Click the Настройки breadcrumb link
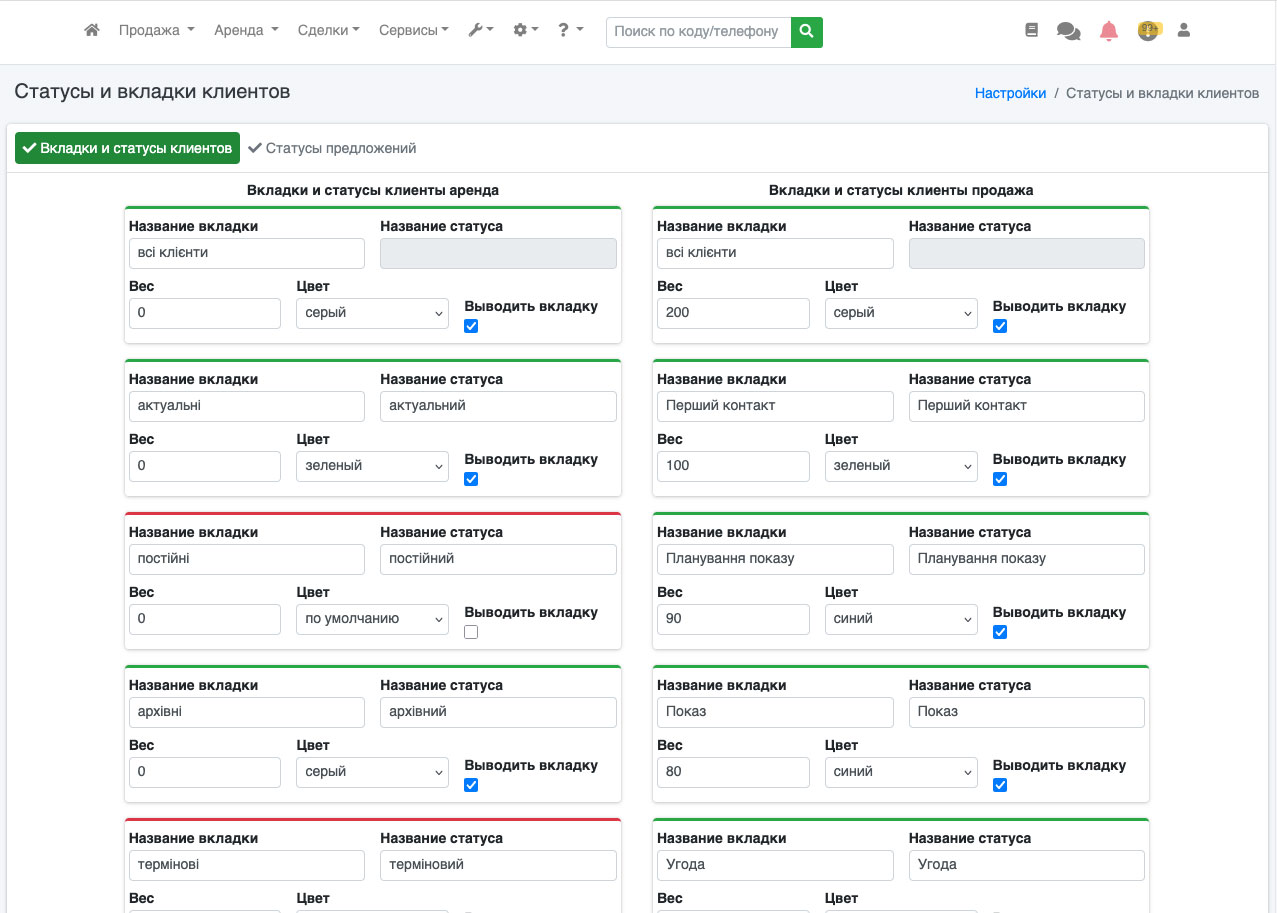Screen dimensions: 1277x913 point(1010,93)
